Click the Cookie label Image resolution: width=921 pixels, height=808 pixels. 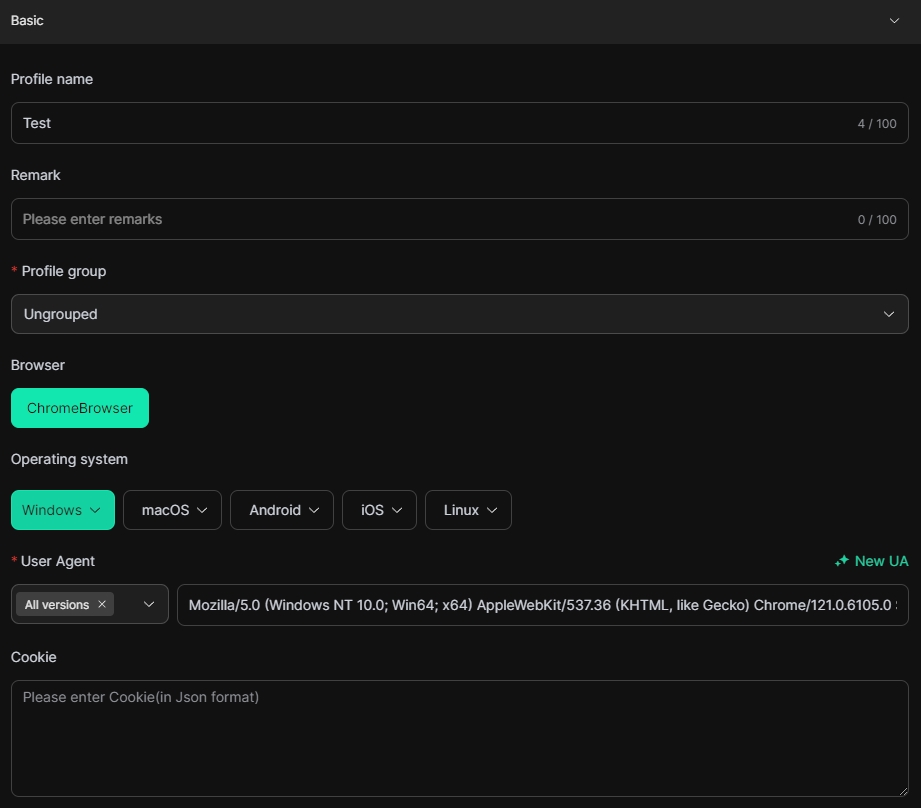pos(33,657)
